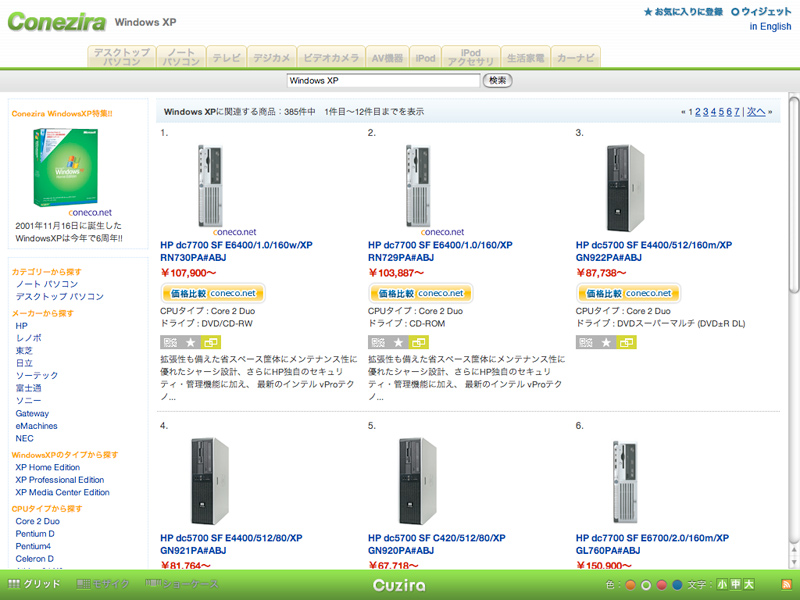This screenshot has height=600, width=800.
Task: Open the iPodアクセサリ tab
Action: [470, 57]
